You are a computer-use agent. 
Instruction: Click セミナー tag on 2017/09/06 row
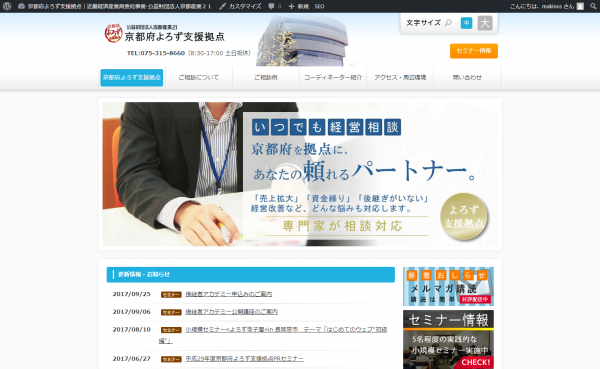[x=171, y=312]
